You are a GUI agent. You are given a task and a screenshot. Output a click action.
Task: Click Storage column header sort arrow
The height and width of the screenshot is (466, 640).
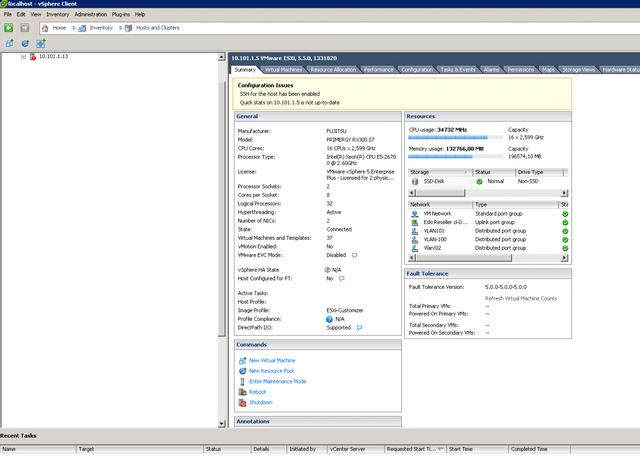466,172
